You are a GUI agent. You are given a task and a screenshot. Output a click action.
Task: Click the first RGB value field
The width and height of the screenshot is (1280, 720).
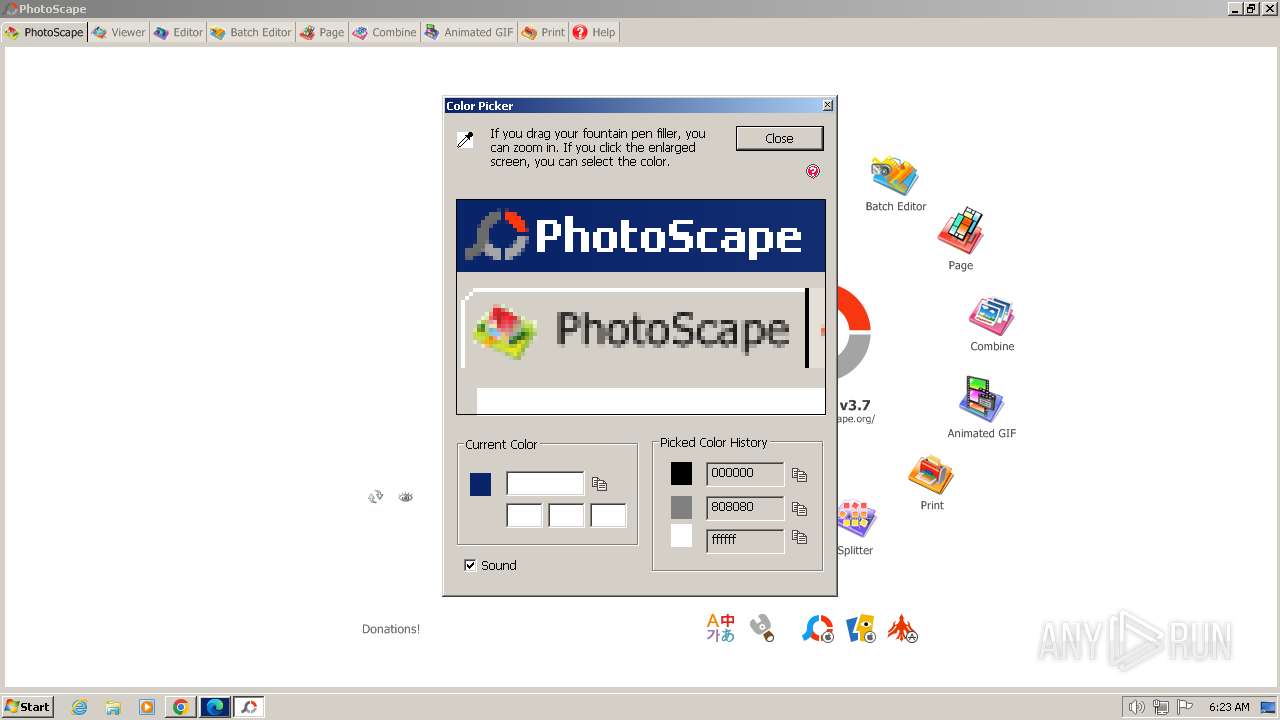coord(524,516)
